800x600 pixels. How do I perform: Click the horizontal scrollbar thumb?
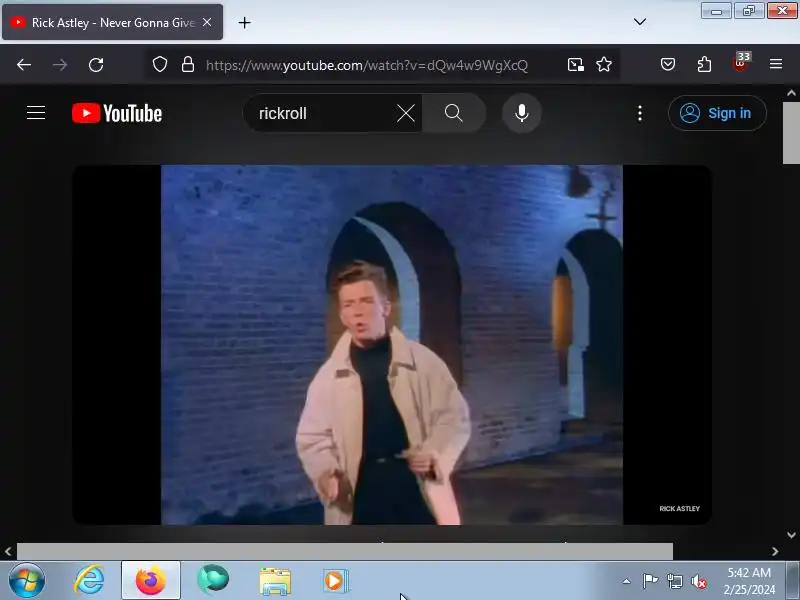tap(345, 552)
